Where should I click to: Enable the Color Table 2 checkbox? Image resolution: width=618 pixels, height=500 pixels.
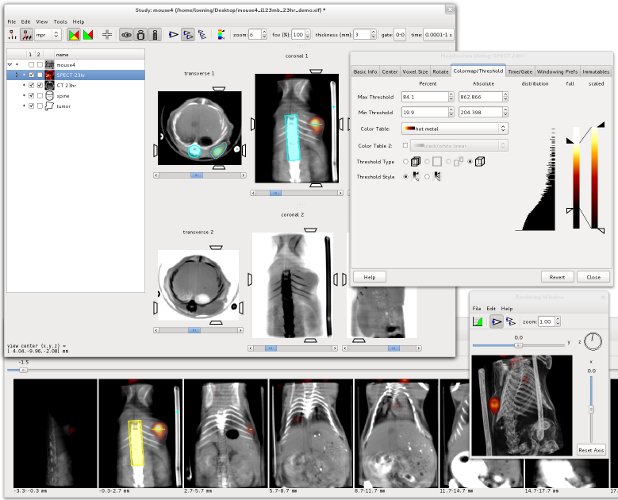pos(405,146)
